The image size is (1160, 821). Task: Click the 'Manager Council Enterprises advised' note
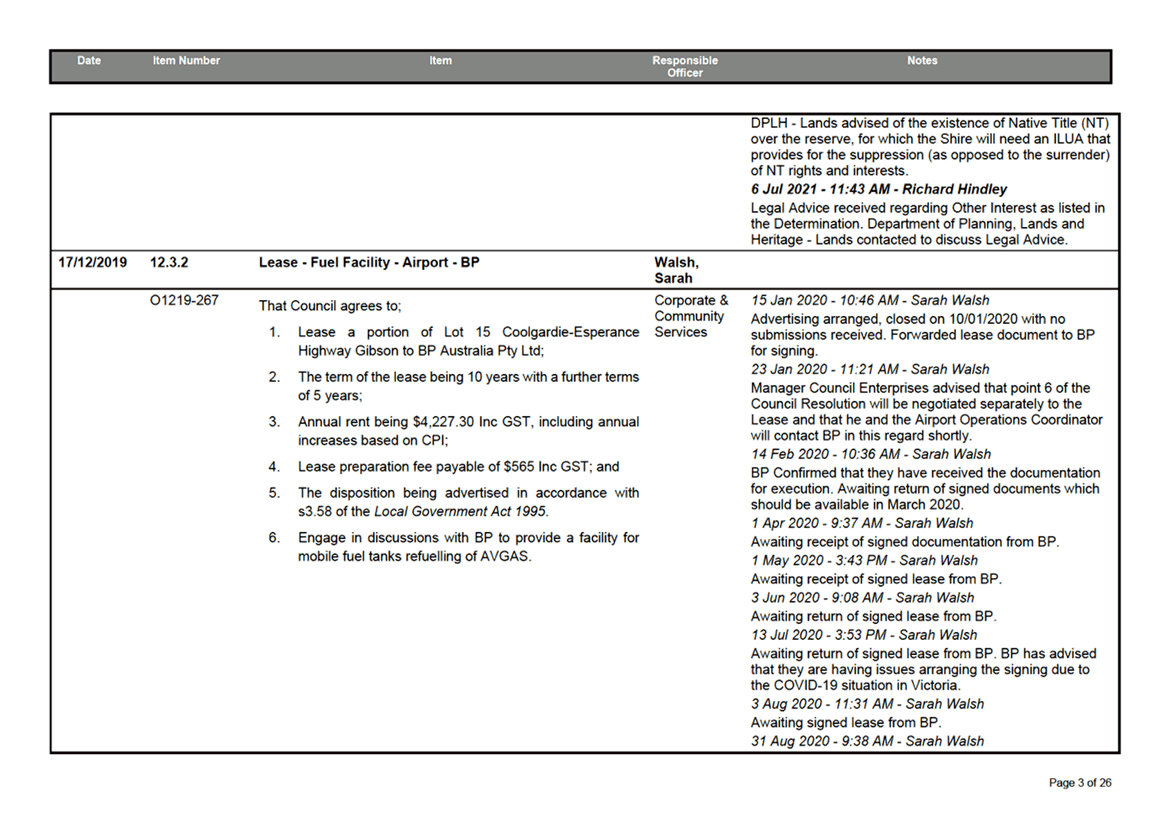(x=926, y=412)
